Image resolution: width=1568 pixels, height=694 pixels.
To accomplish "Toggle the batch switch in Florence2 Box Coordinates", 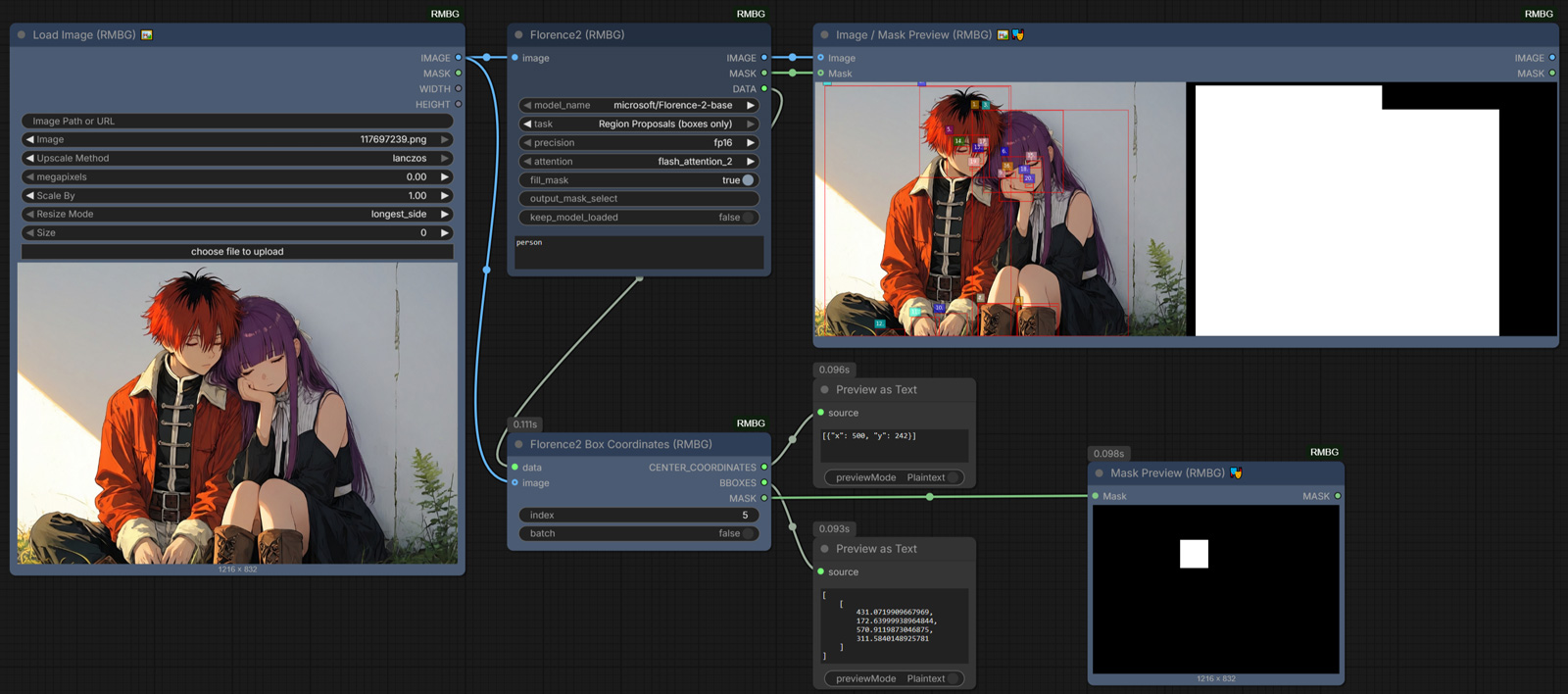I will pos(748,533).
